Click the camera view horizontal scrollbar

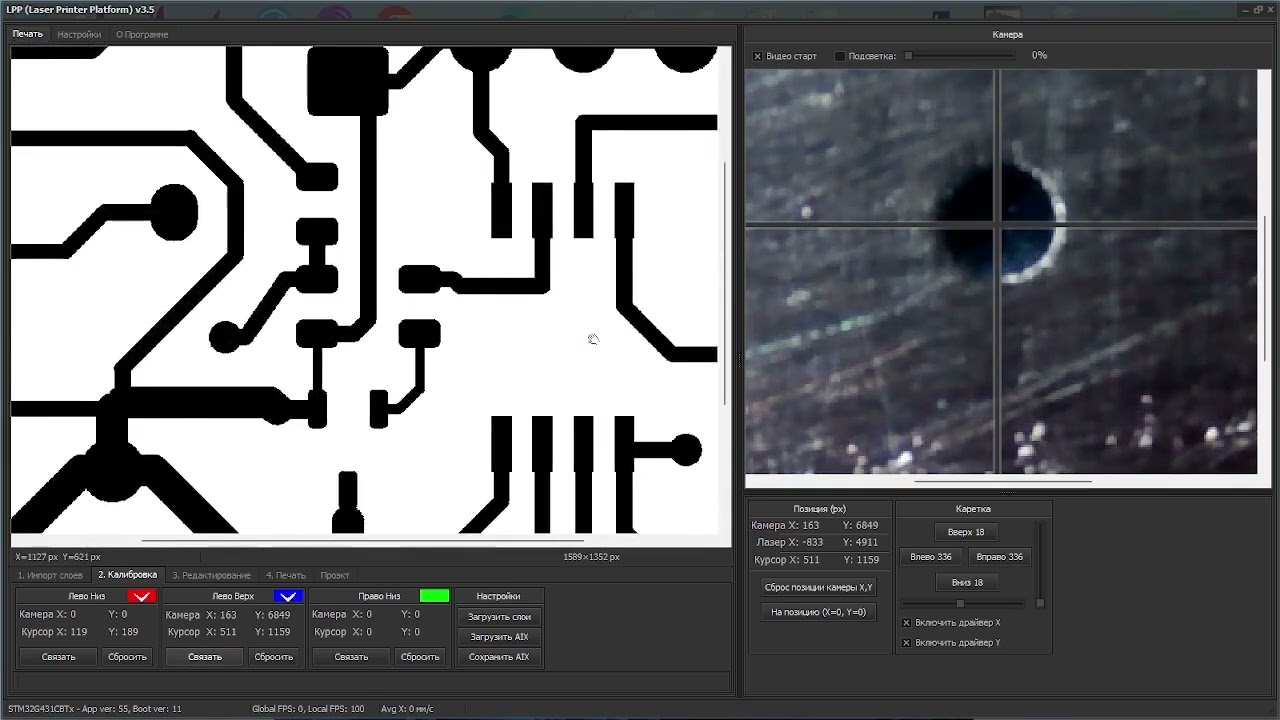click(x=1001, y=481)
